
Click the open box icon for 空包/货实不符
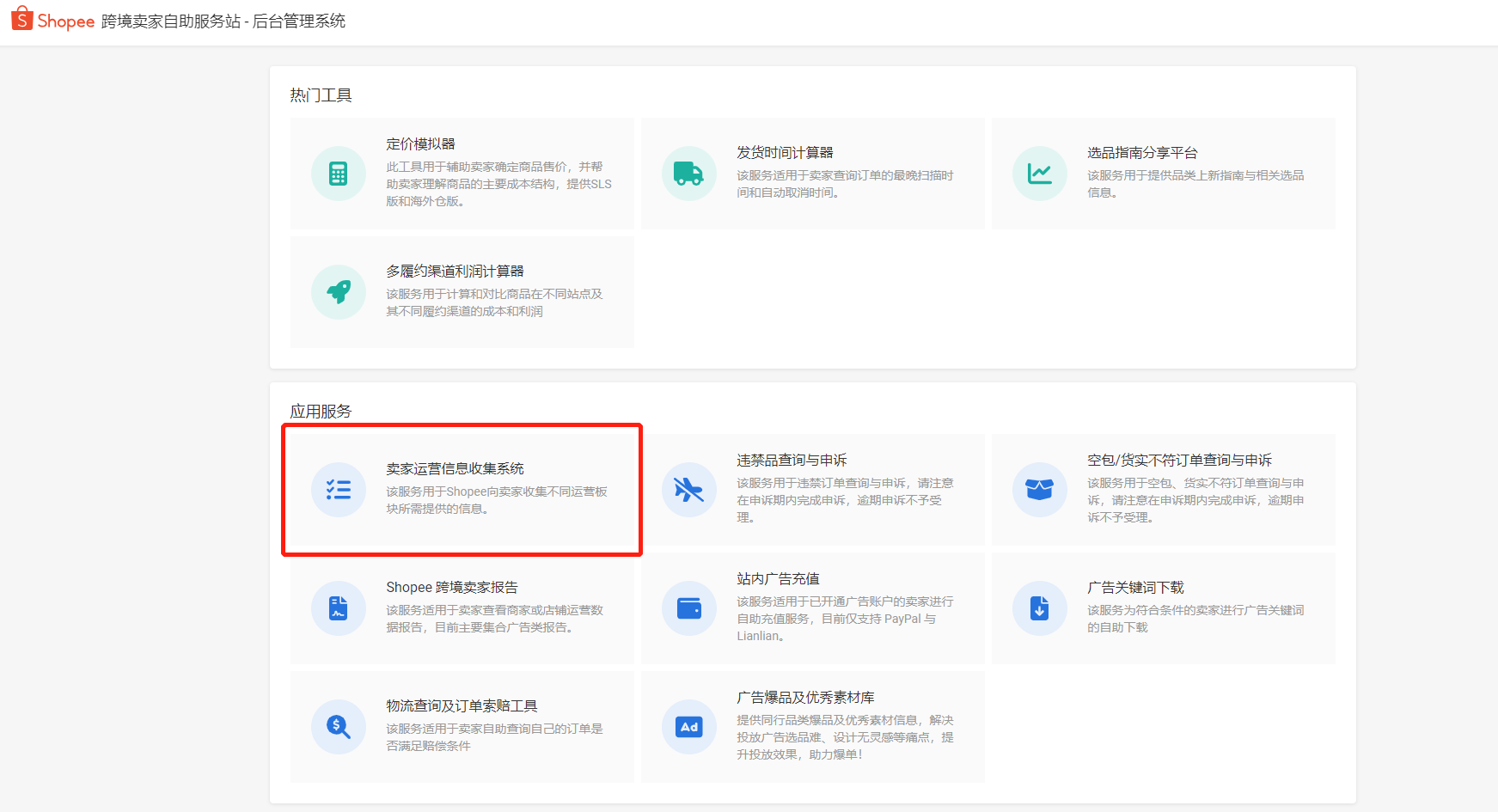pyautogui.click(x=1040, y=490)
